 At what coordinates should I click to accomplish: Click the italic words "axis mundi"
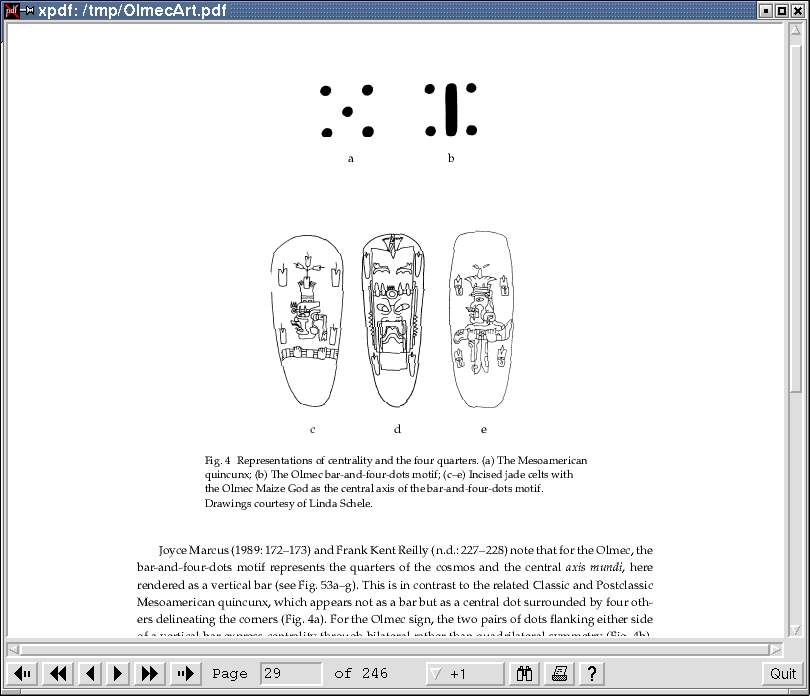(594, 567)
